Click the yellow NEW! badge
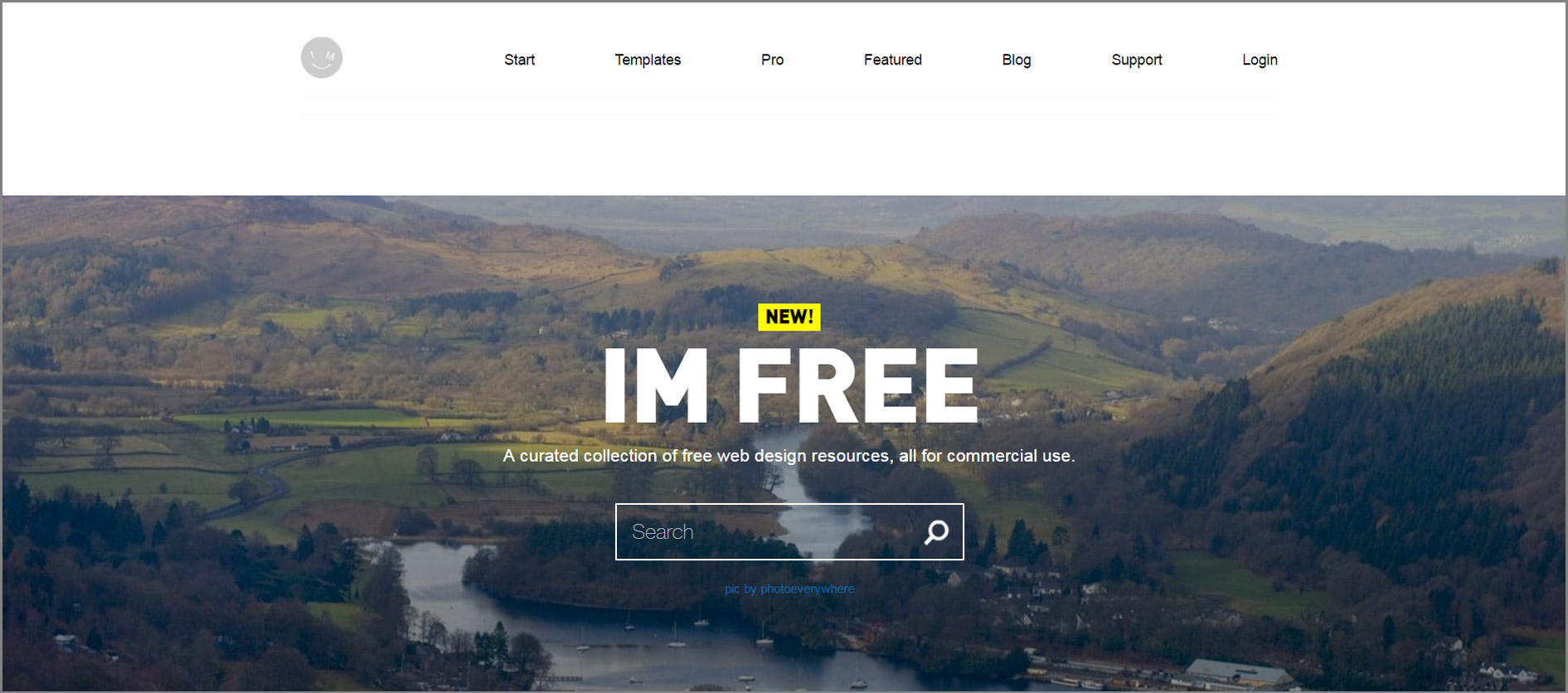The image size is (1568, 693). click(789, 317)
